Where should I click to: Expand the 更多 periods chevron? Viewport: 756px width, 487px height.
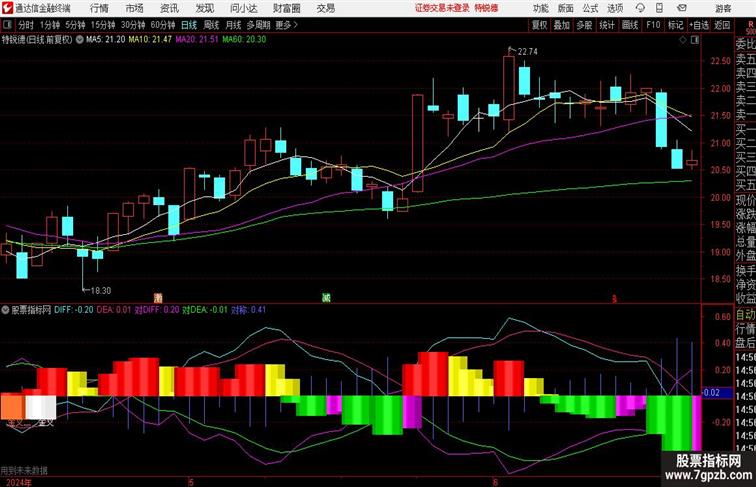tap(287, 25)
